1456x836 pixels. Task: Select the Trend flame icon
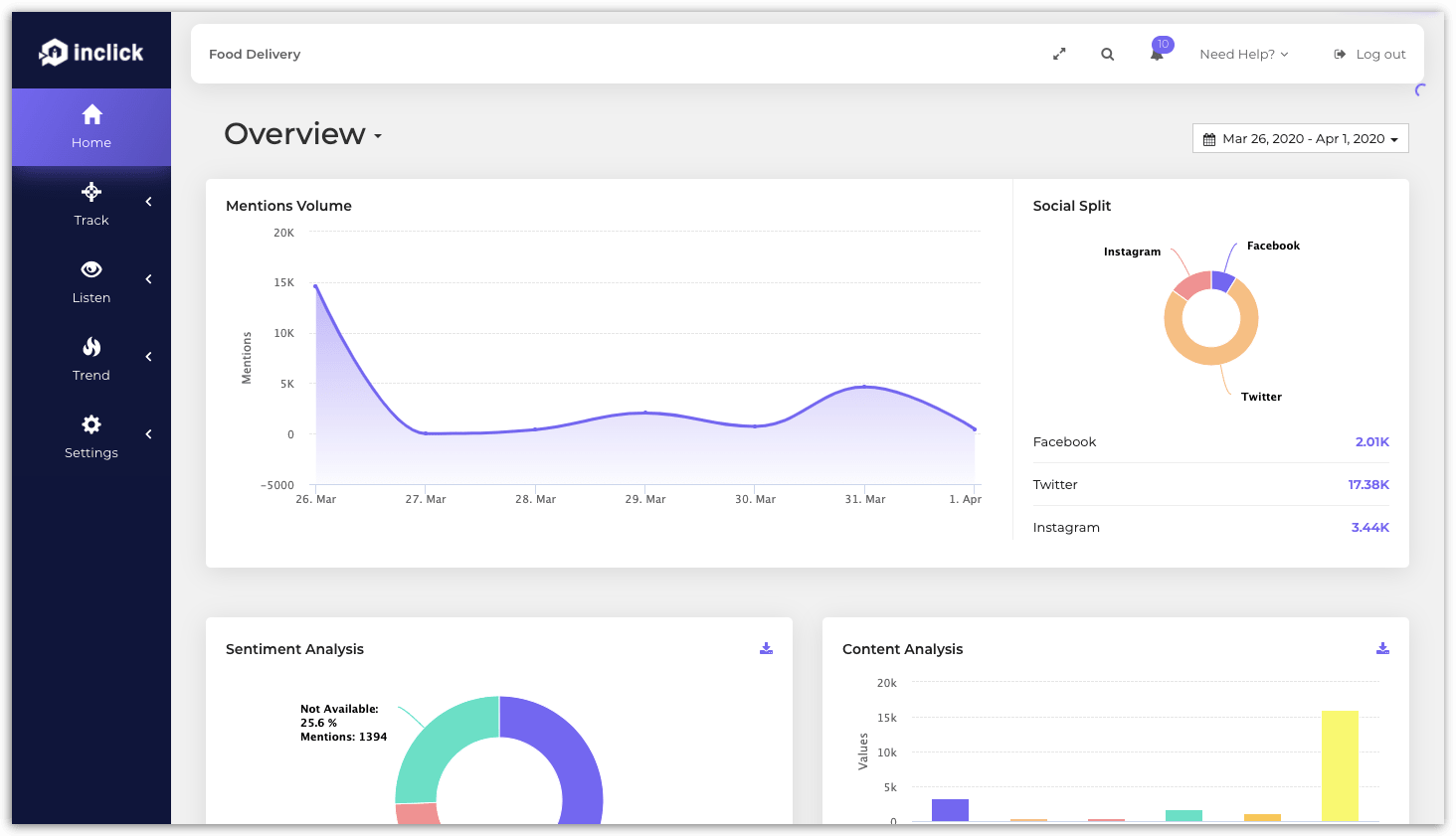pos(91,347)
